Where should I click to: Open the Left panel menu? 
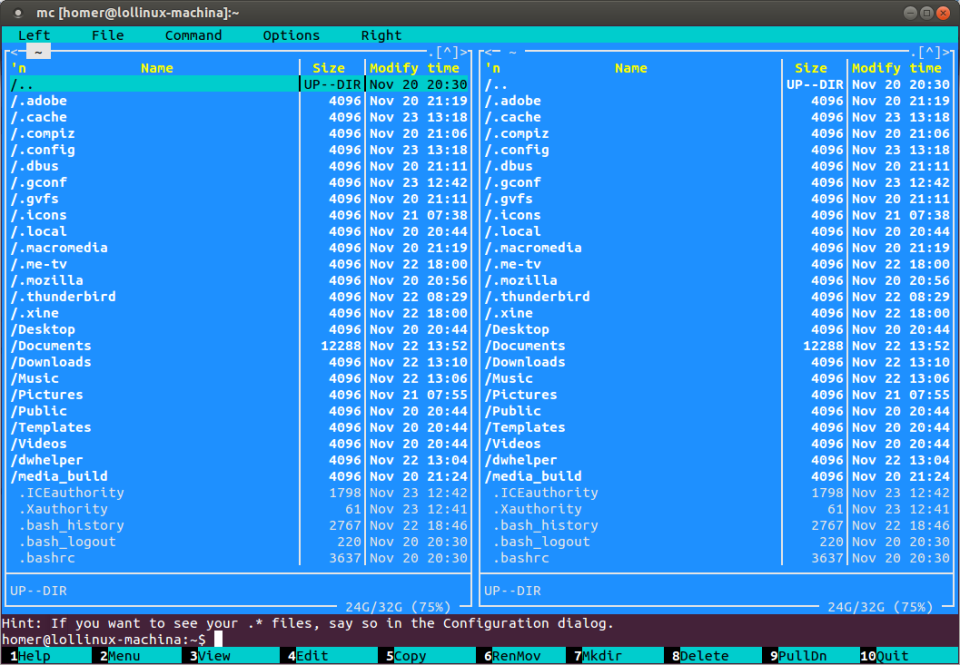pyautogui.click(x=34, y=36)
